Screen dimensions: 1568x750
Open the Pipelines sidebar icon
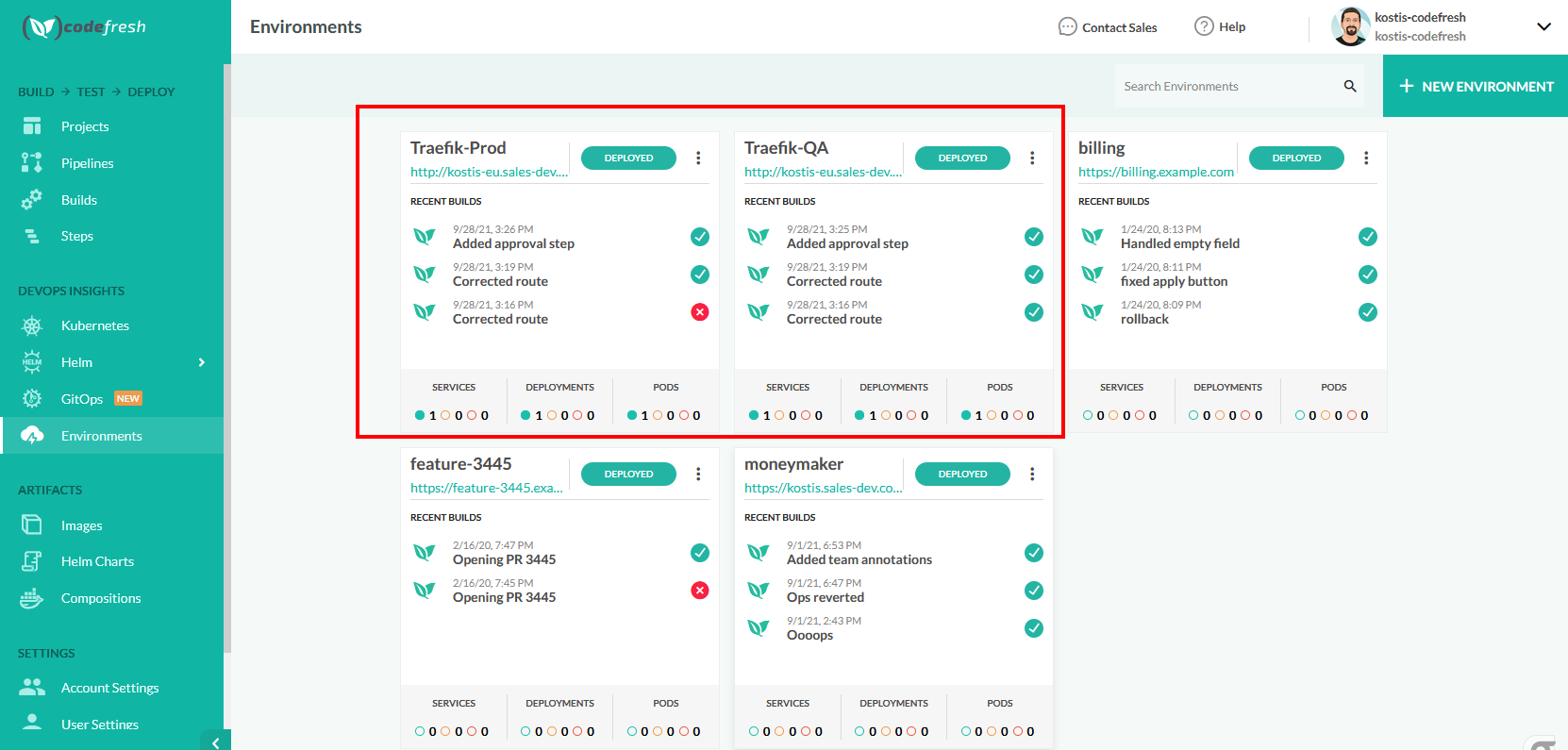(x=32, y=163)
